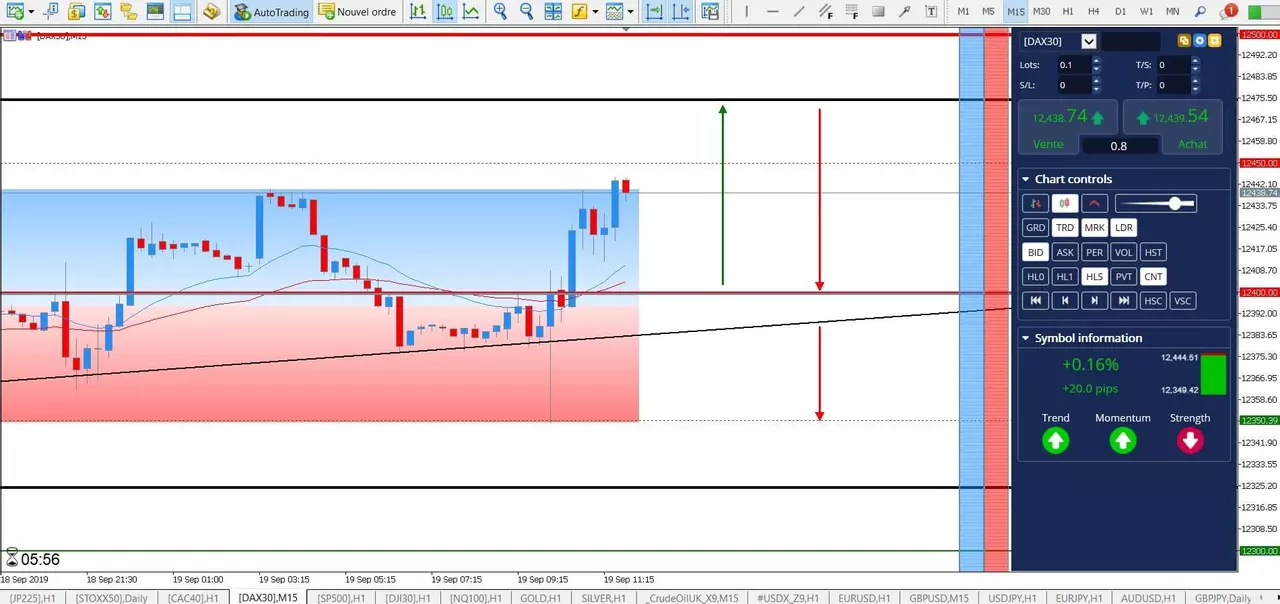Viewport: 1280px width, 604px height.
Task: Toggle the MRK chart control
Action: pos(1094,228)
